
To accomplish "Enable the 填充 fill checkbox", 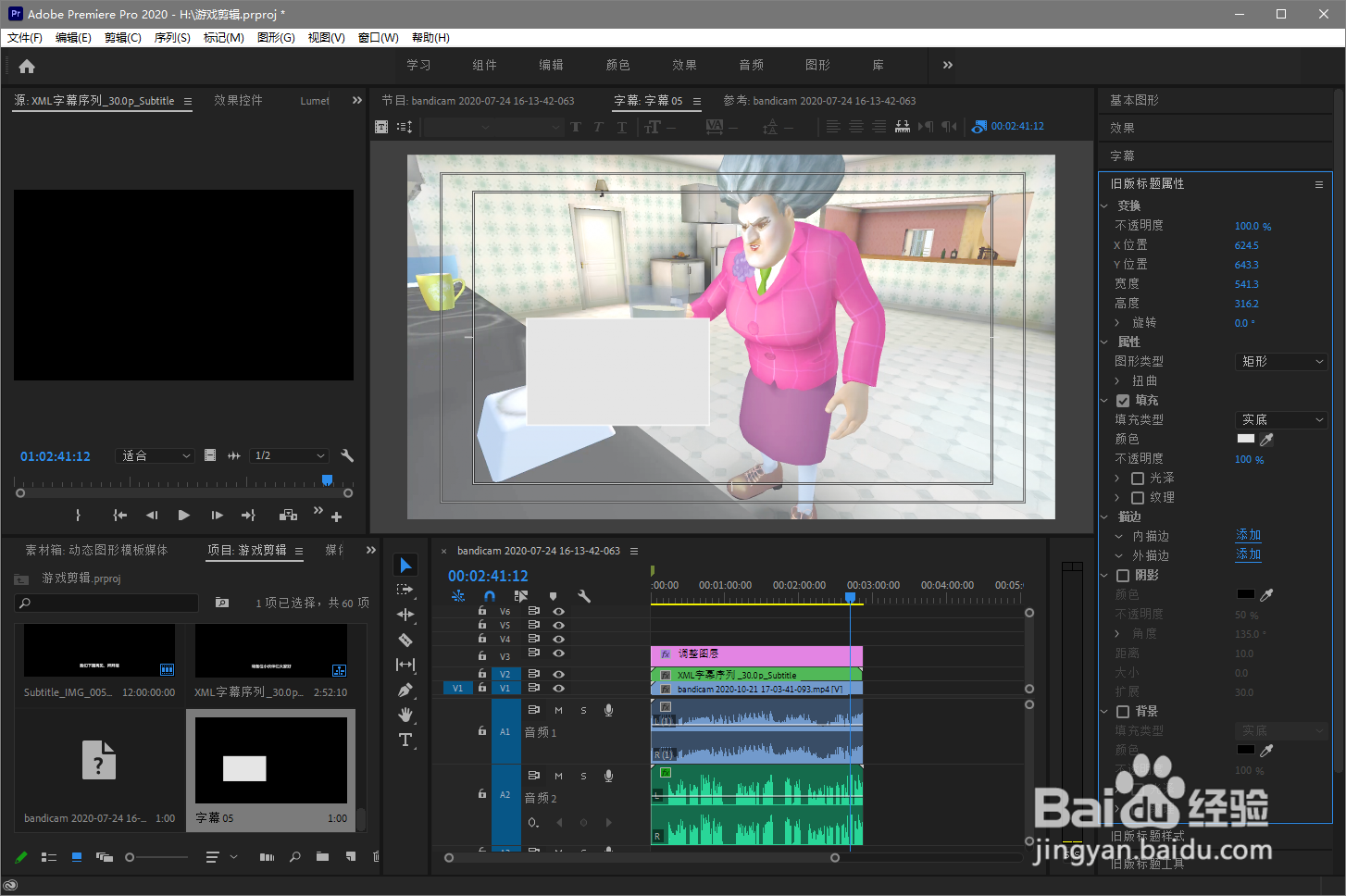I will coord(1123,401).
